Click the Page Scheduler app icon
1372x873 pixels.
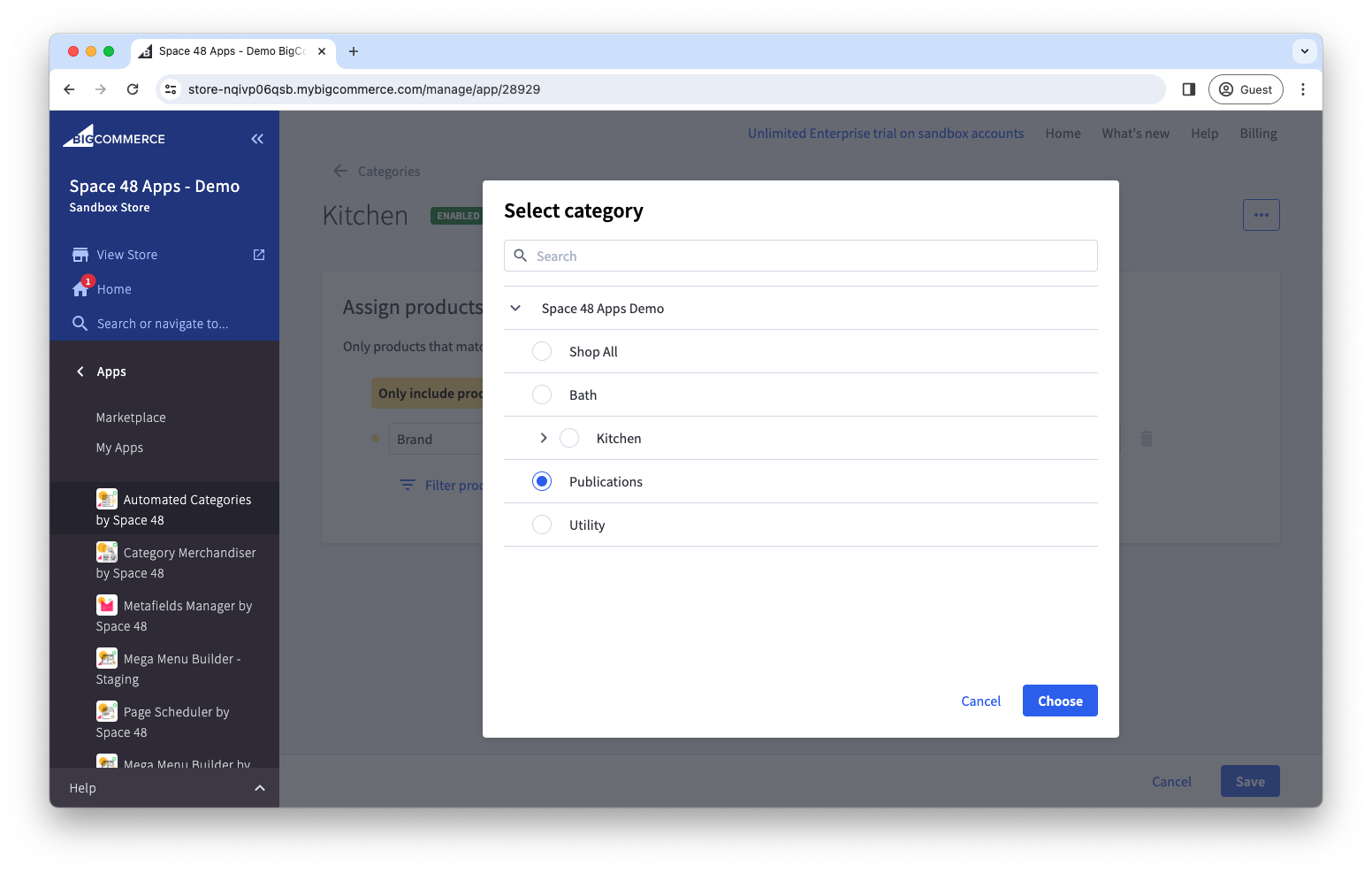point(107,711)
